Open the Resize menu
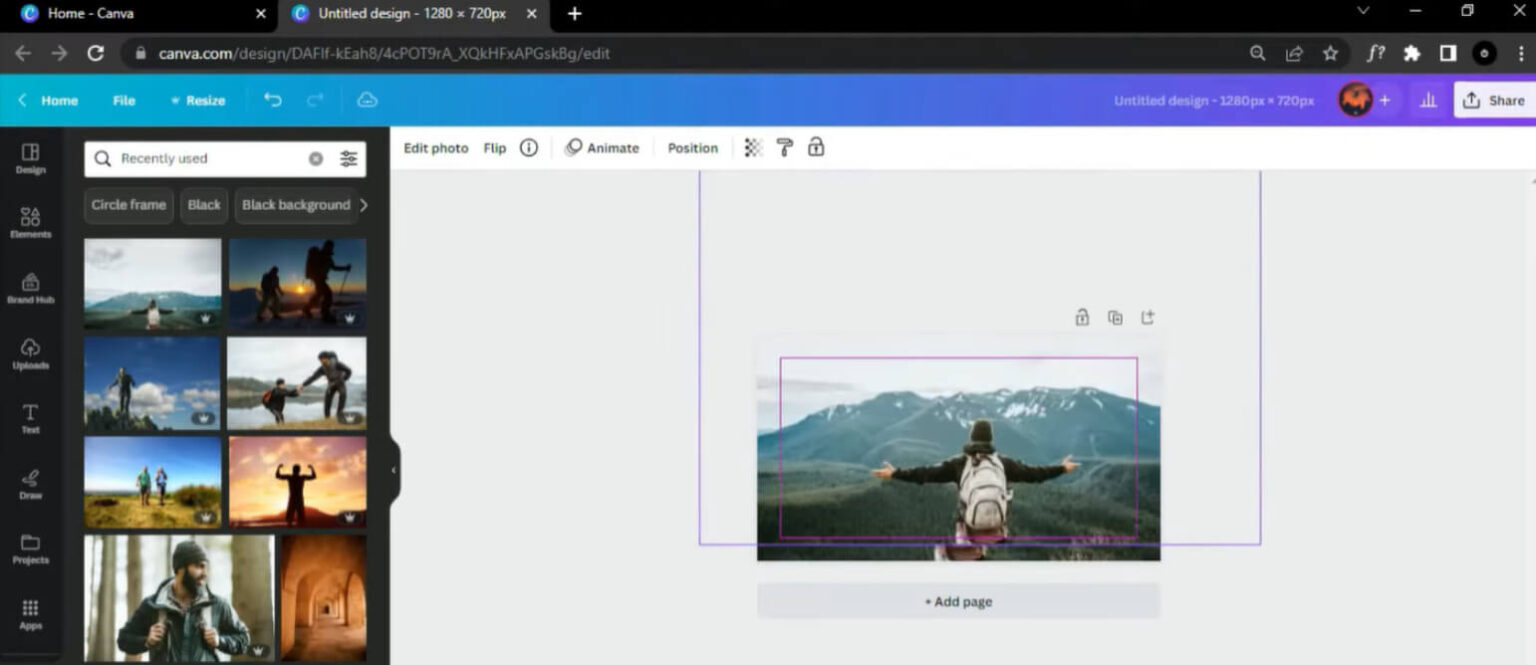Image resolution: width=1536 pixels, height=665 pixels. tap(198, 100)
